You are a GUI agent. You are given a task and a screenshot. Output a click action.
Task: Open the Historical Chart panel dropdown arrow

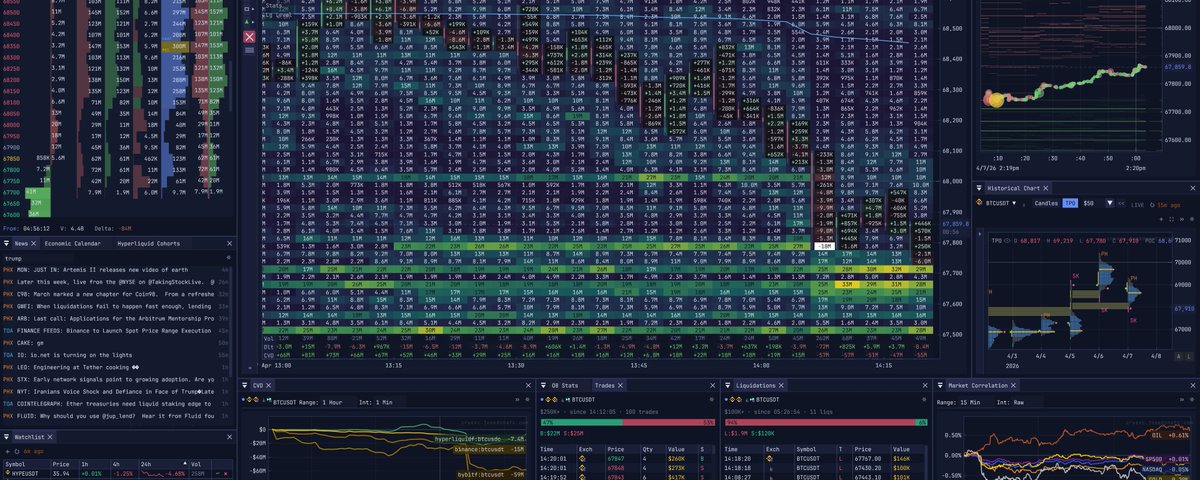pos(978,188)
